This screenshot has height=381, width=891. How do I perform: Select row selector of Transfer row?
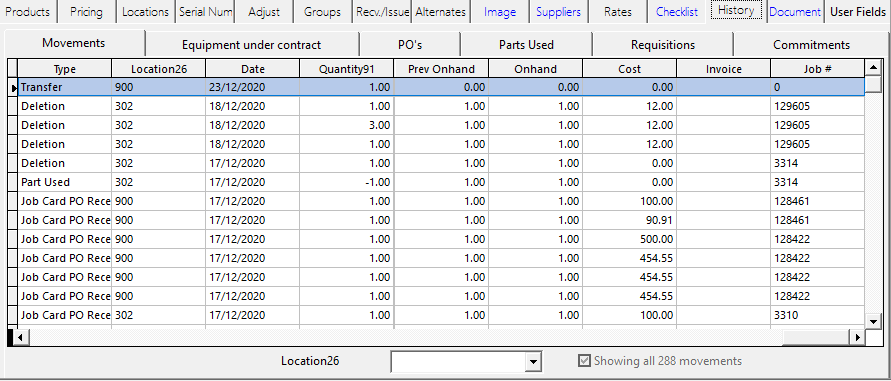pos(13,88)
